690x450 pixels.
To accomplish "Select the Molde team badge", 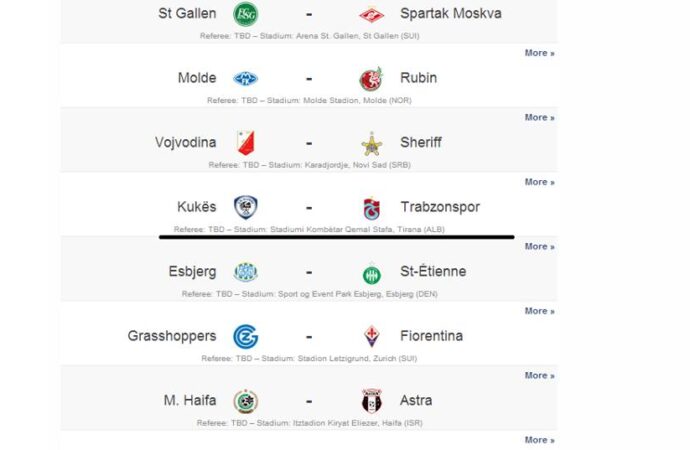I will pyautogui.click(x=246, y=79).
